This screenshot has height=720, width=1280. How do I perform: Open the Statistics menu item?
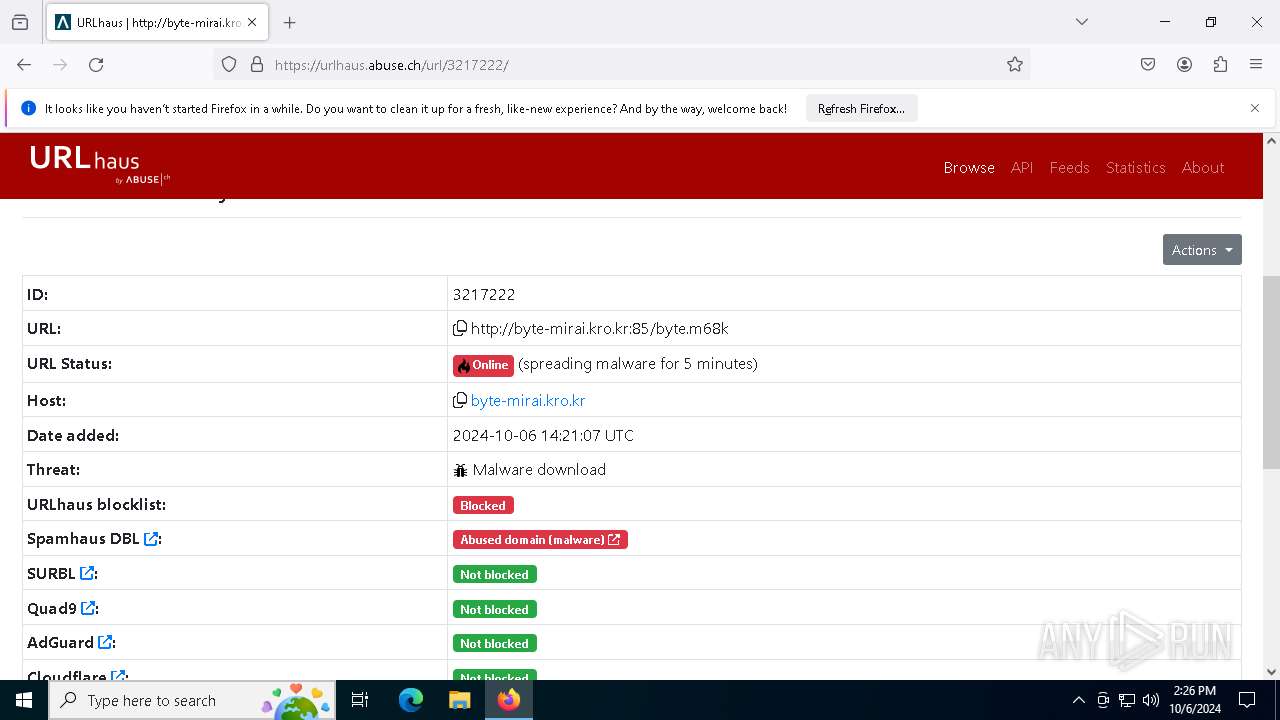[x=1135, y=167]
